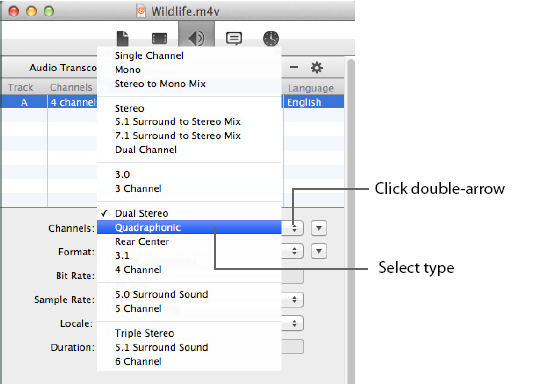Viewport: 533px width, 385px height.
Task: Open Format double-arrow popup
Action: click(294, 251)
